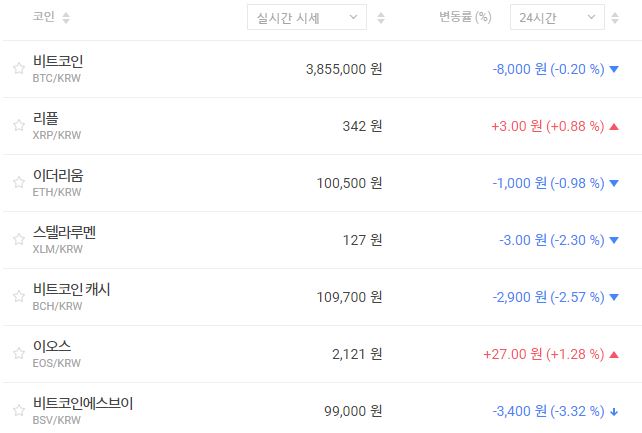Image resolution: width=642 pixels, height=433 pixels.
Task: Favorite the Bitcoin SV BSV/KRW row
Action: [x=18, y=411]
